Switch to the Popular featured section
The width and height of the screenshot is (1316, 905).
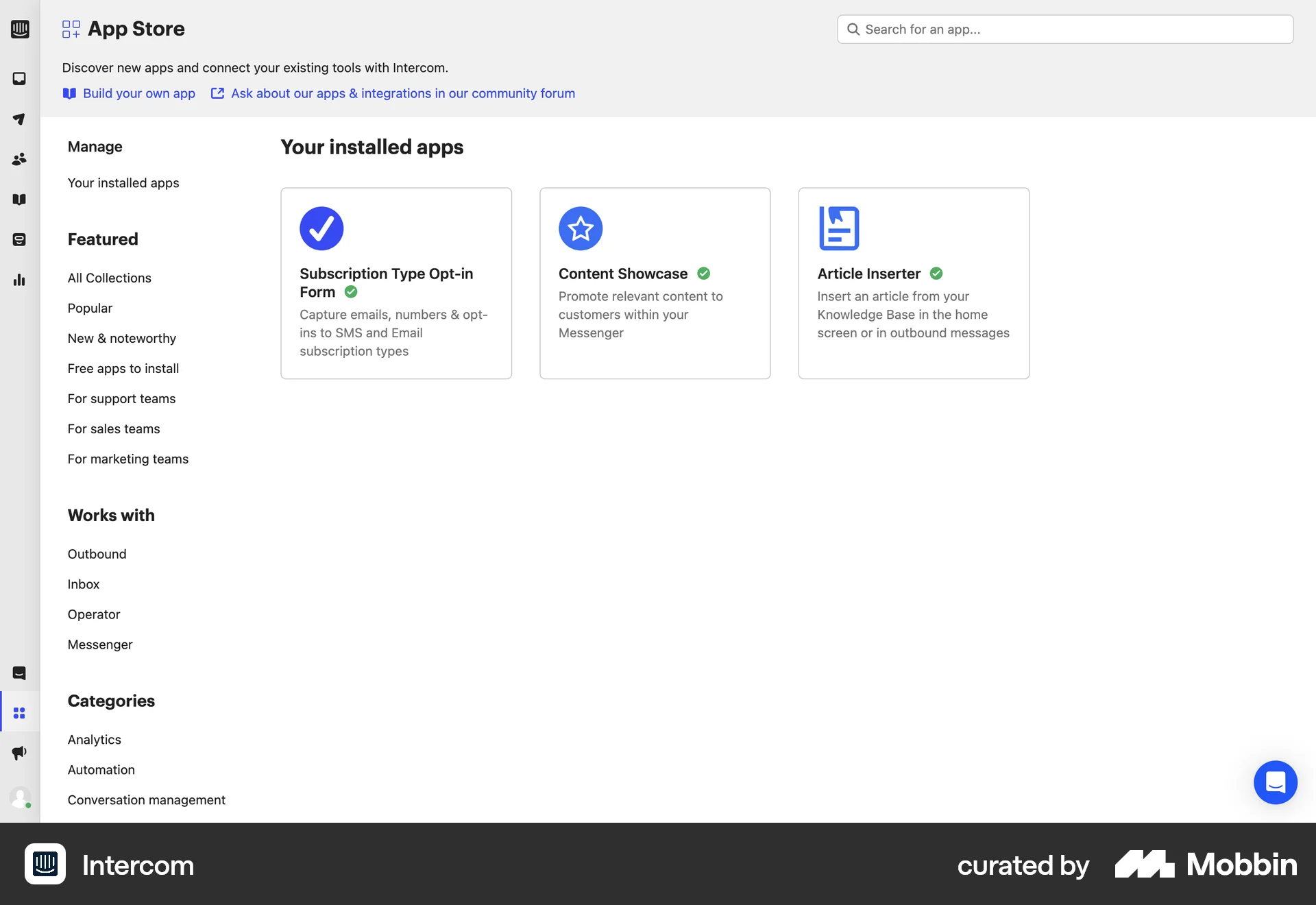click(89, 308)
